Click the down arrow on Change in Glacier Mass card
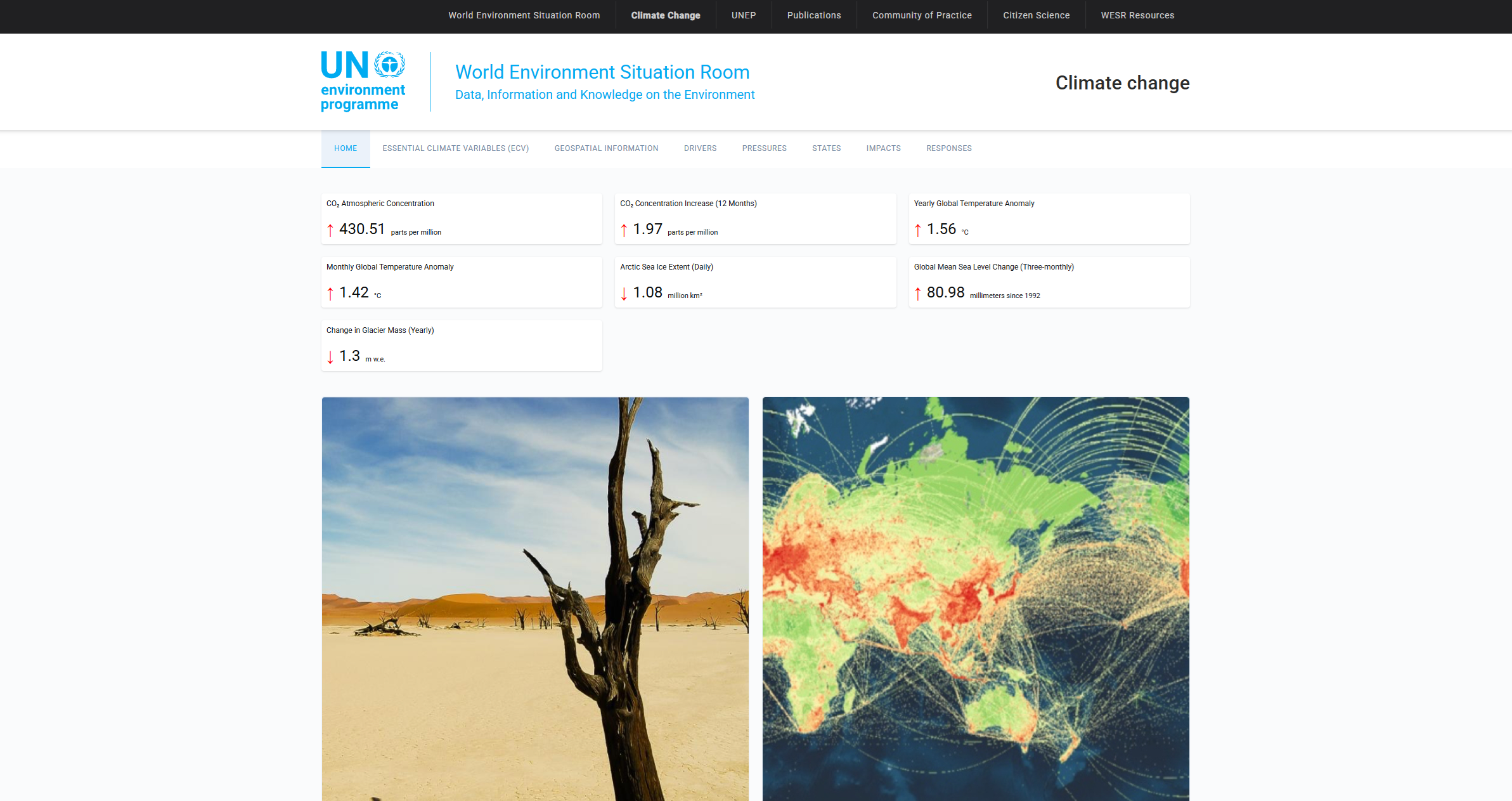Image resolution: width=1512 pixels, height=801 pixels. (330, 357)
